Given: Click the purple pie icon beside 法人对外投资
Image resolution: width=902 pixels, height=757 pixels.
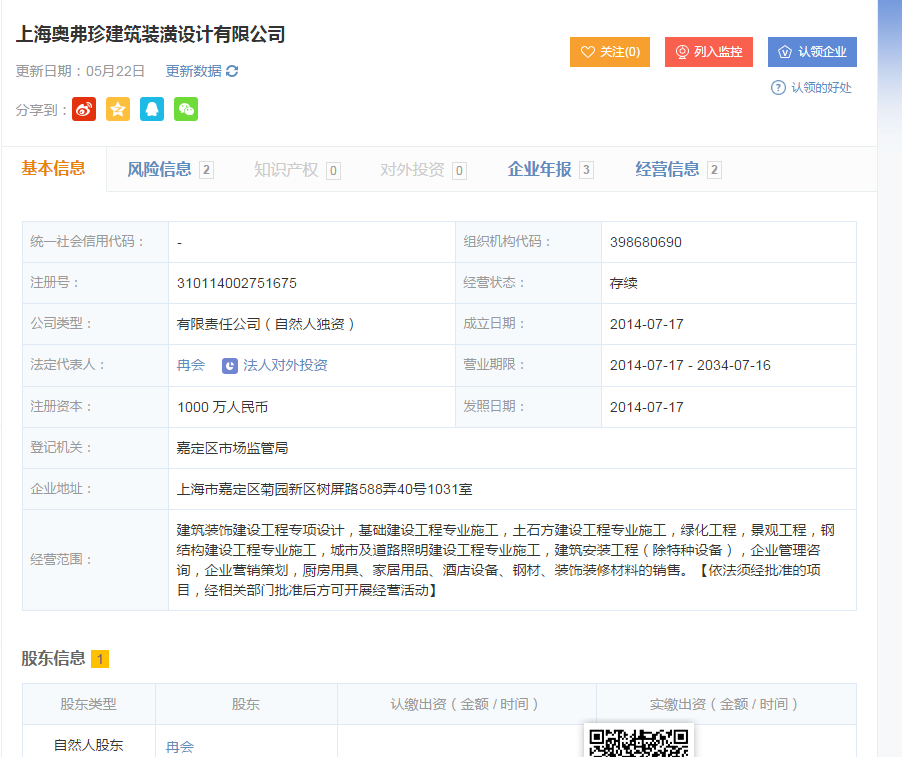Looking at the screenshot, I should (230, 366).
